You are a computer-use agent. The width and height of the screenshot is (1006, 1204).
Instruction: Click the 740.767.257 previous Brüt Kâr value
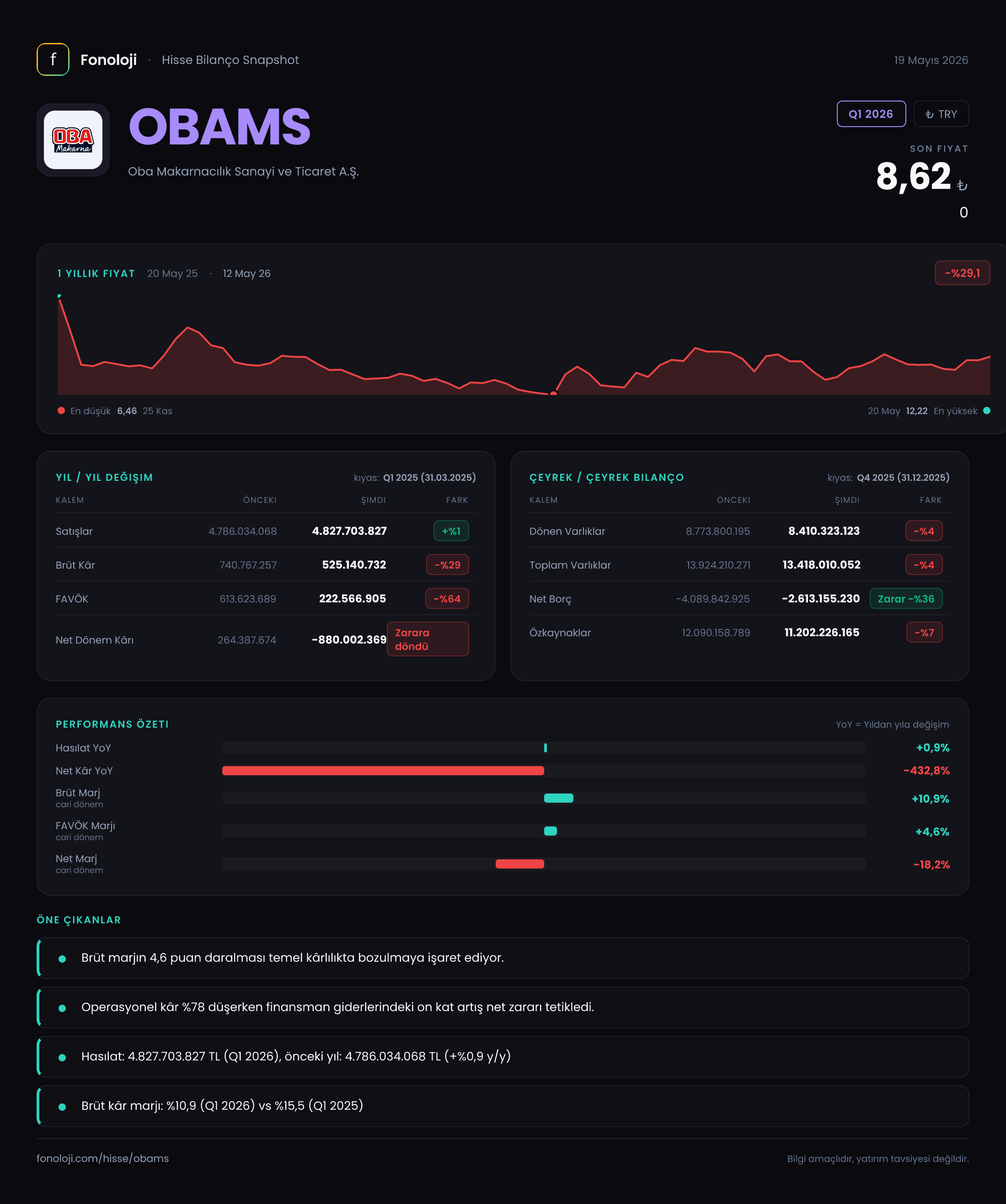click(x=248, y=565)
